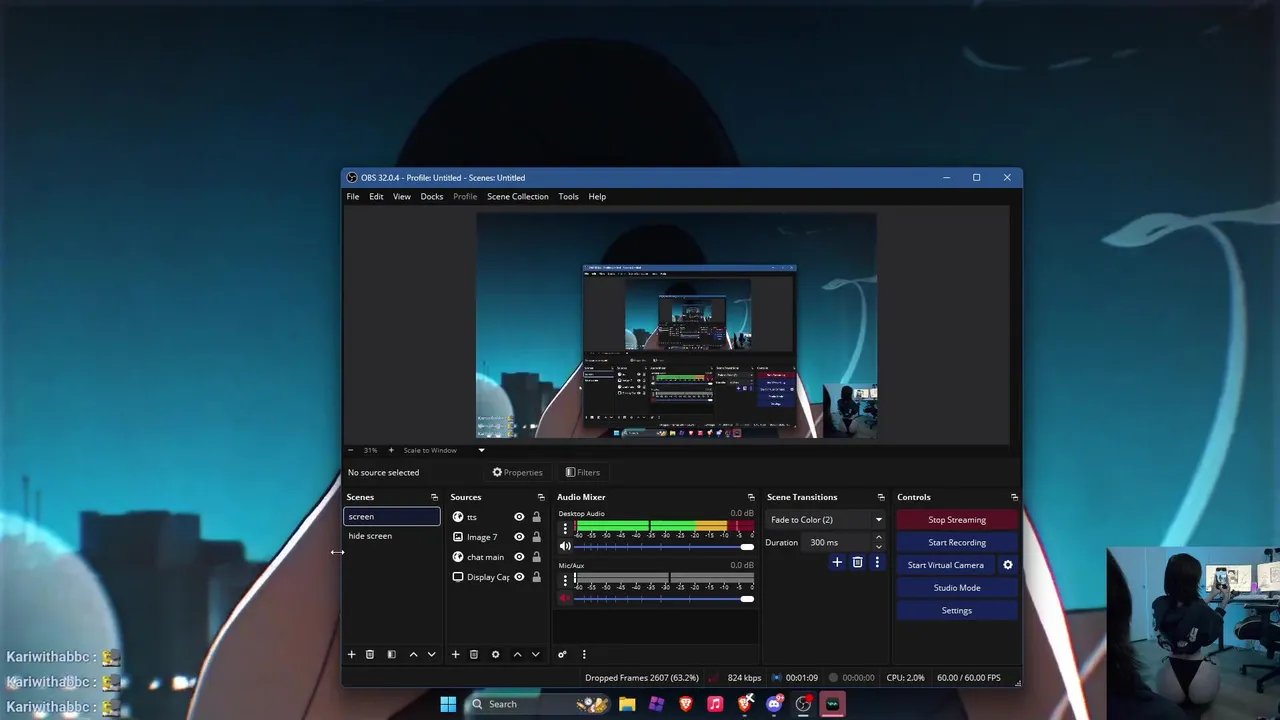This screenshot has width=1280, height=720.
Task: Open Brave browser from taskbar
Action: [x=686, y=704]
